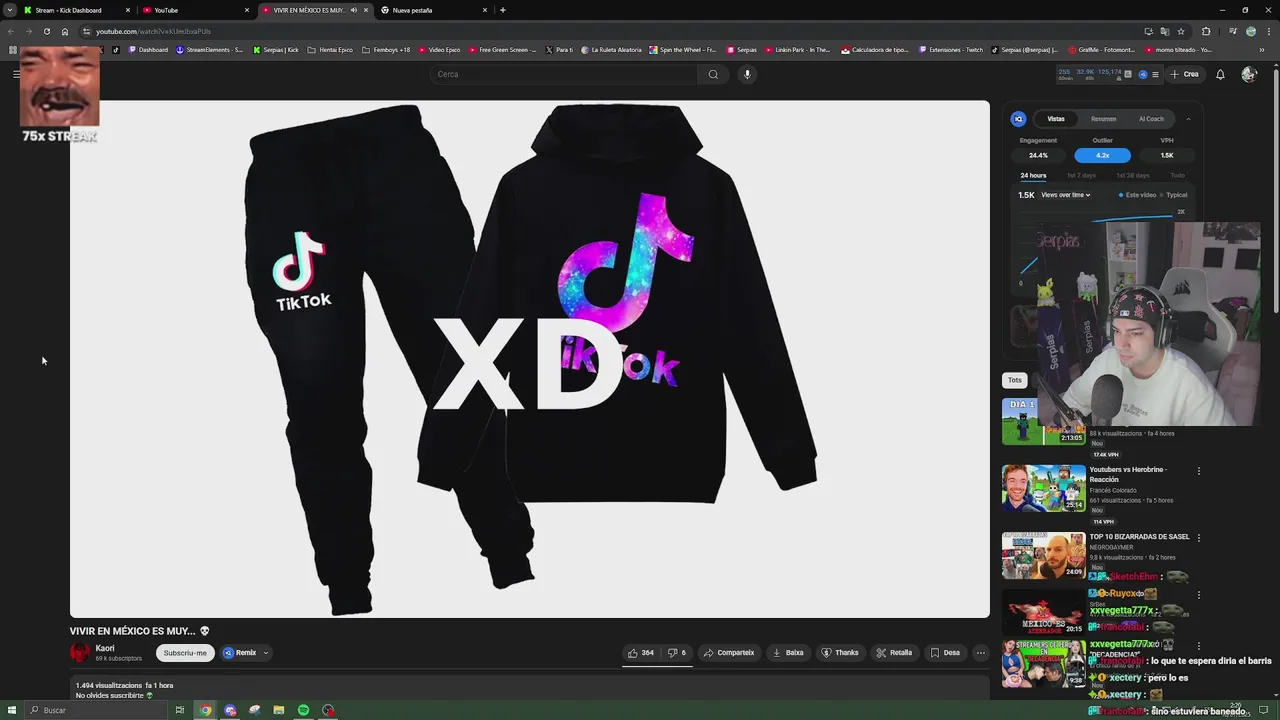Close the VIVIR EN MÉXICO tab
Screen dimensions: 1280x720
pos(366,10)
